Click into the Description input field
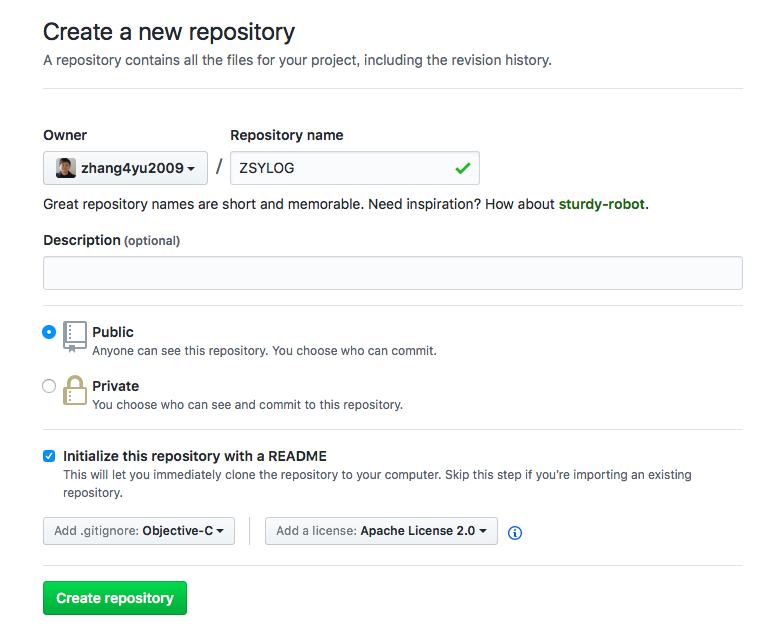 [x=393, y=273]
